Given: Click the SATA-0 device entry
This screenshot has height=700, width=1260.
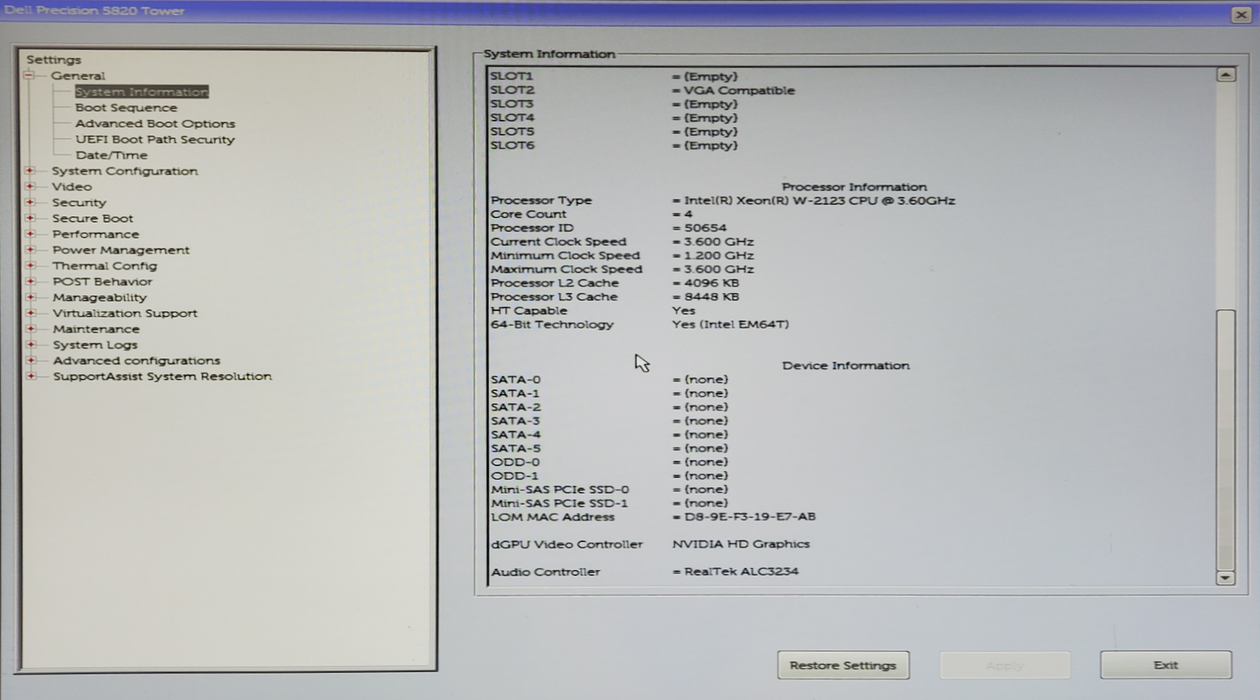Looking at the screenshot, I should (609, 380).
